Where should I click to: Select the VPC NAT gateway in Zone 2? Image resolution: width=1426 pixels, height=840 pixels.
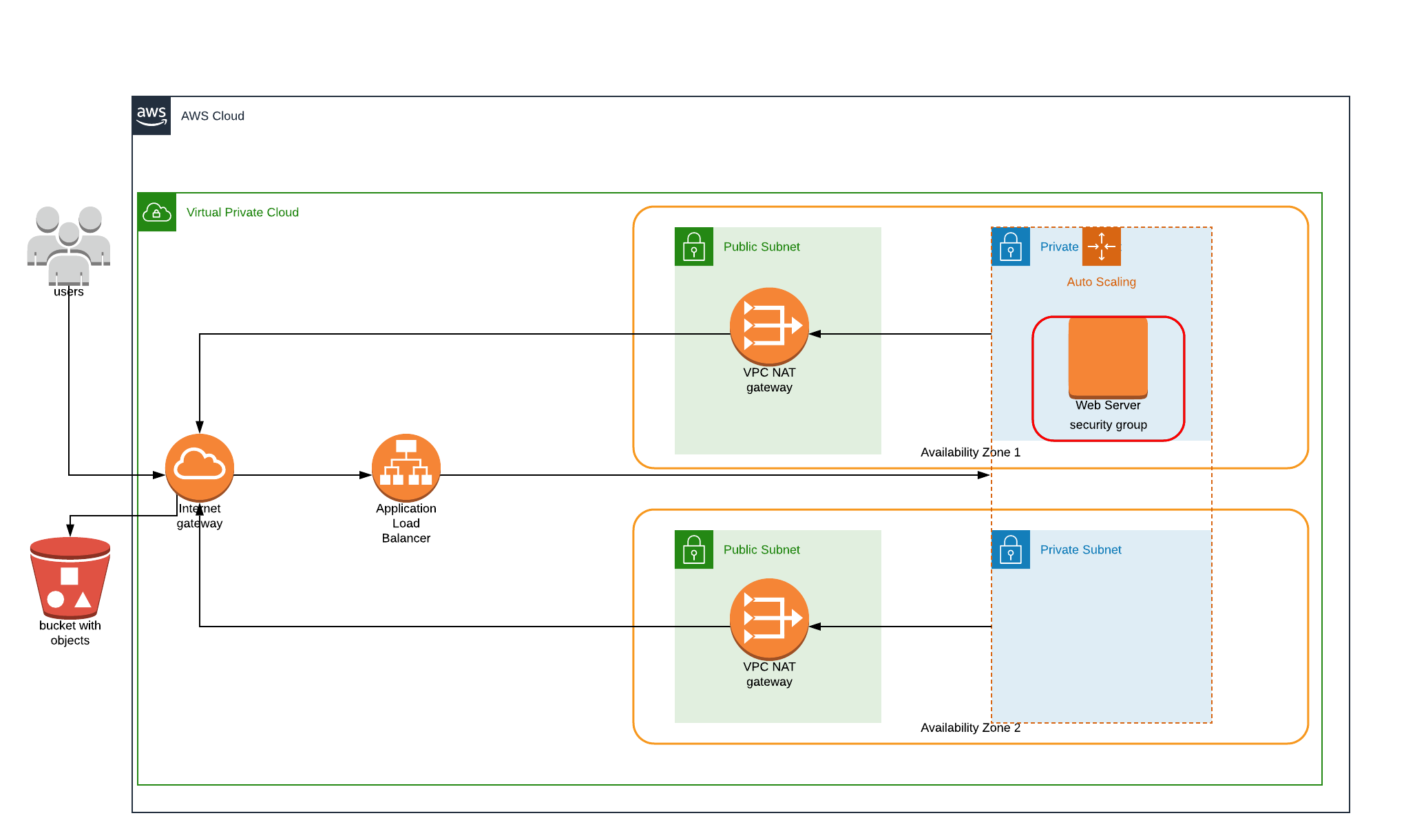(x=769, y=618)
